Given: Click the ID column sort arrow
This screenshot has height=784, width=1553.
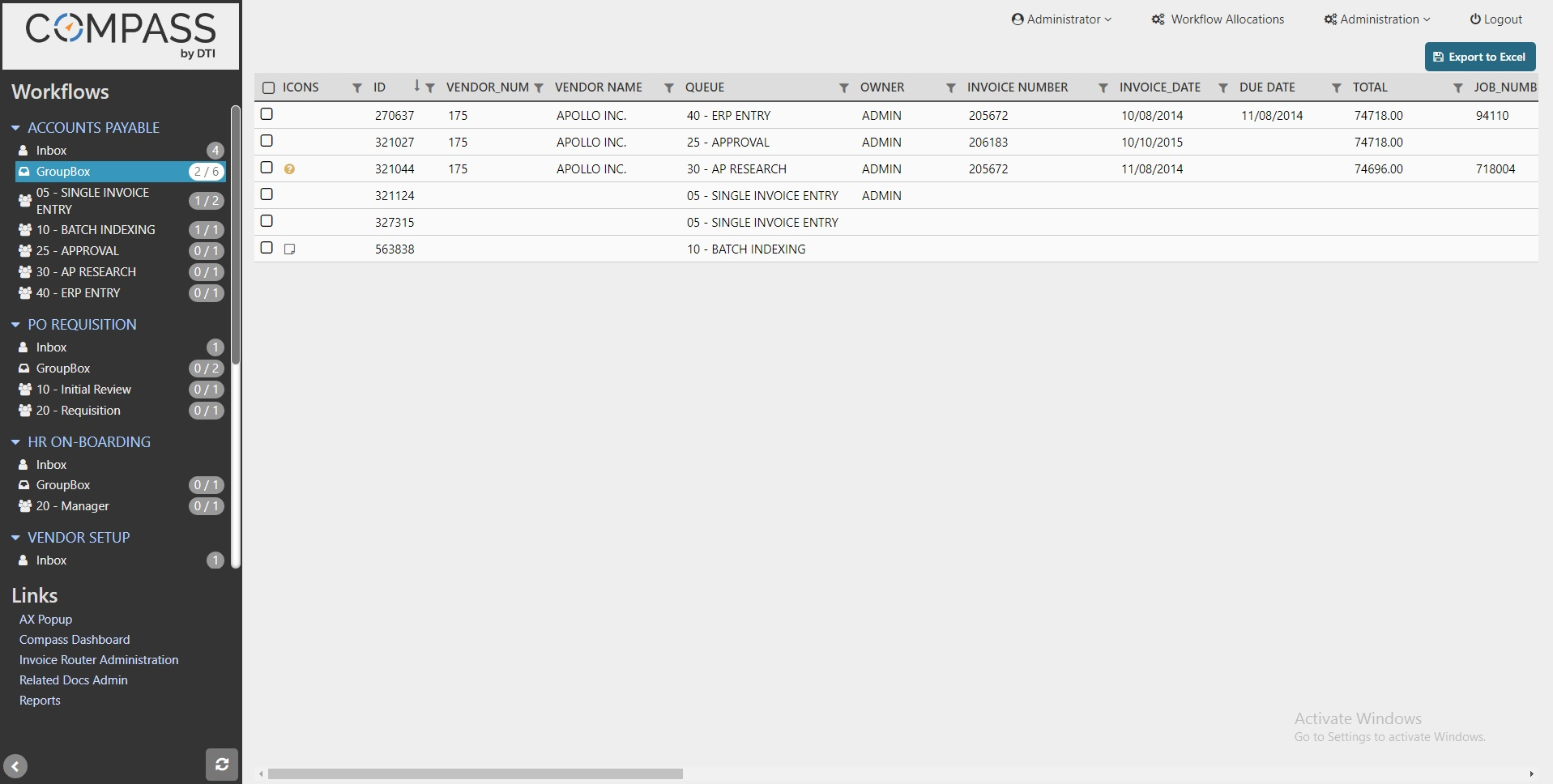Looking at the screenshot, I should 417,86.
